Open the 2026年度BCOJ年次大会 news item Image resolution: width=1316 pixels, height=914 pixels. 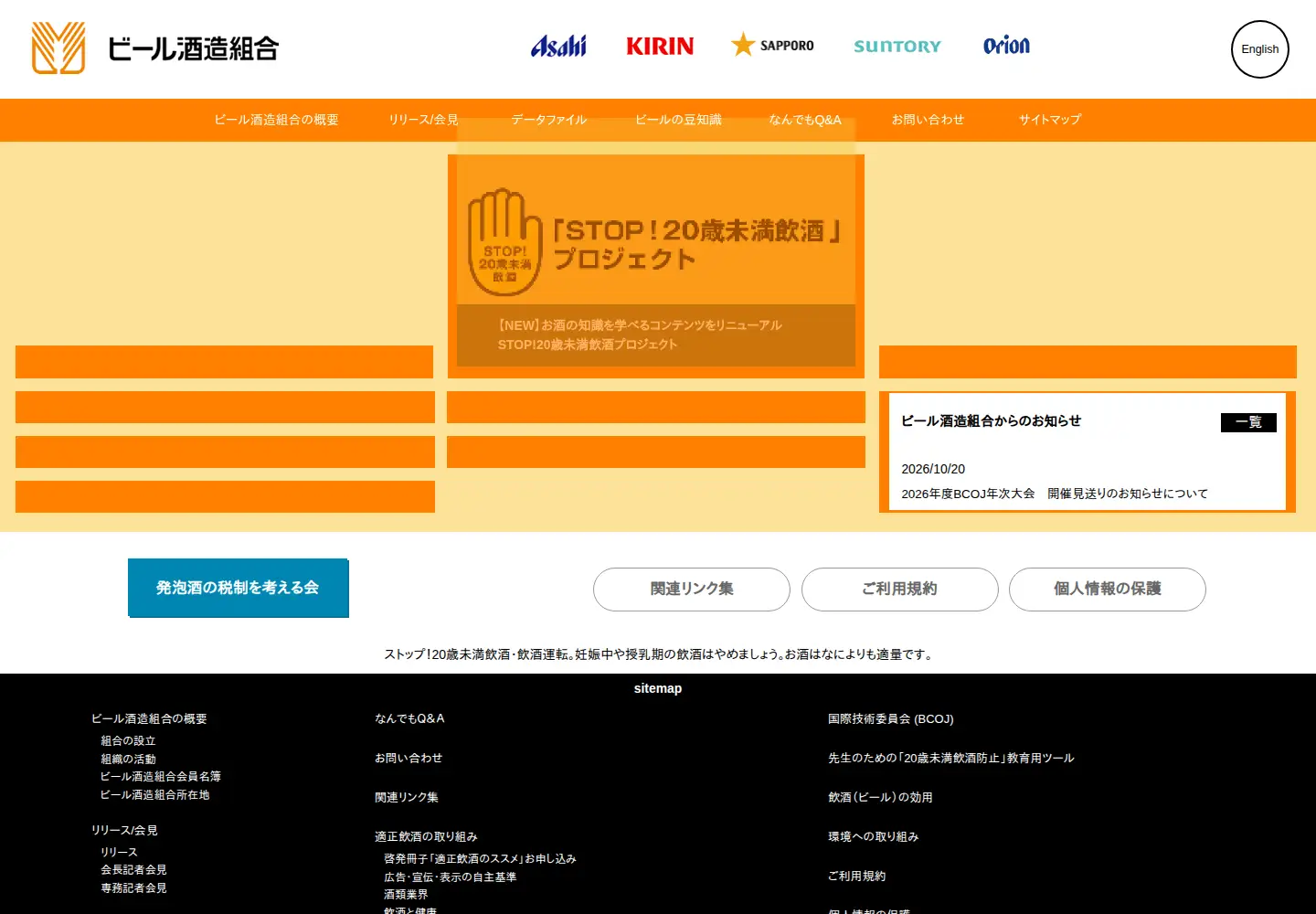(x=1055, y=494)
